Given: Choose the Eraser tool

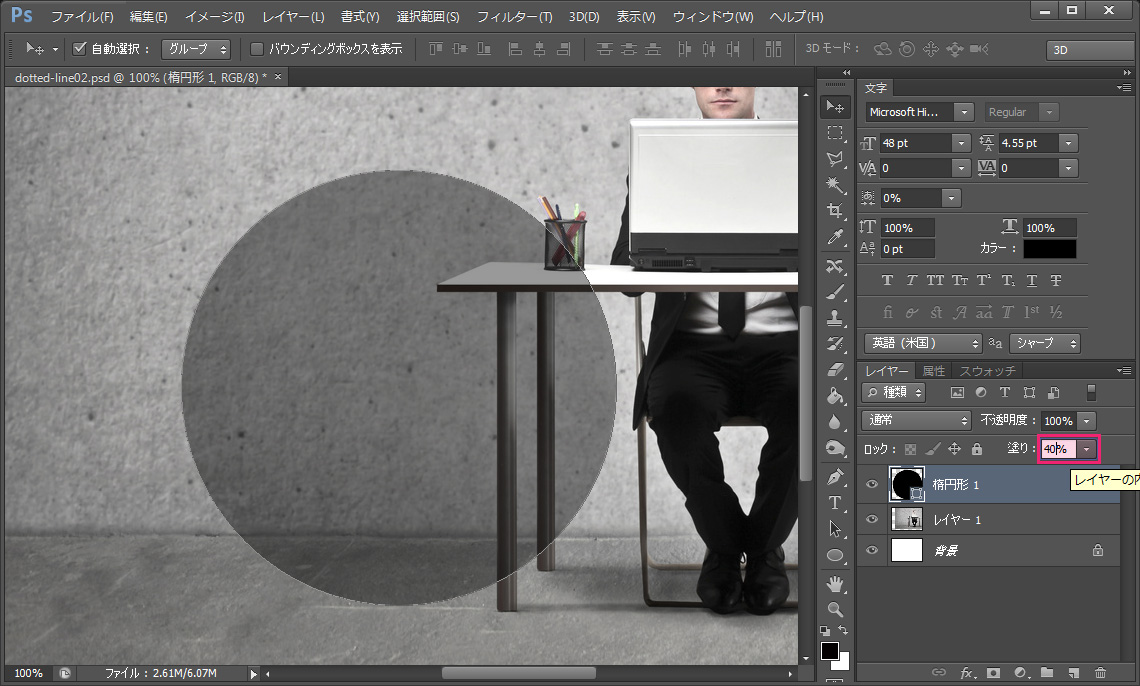Looking at the screenshot, I should click(x=835, y=370).
